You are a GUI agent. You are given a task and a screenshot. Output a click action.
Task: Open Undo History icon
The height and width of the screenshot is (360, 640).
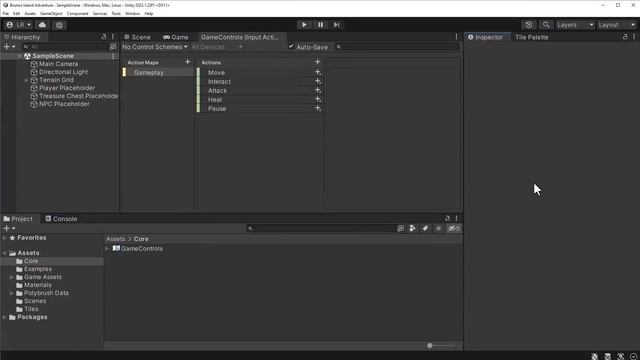coord(529,25)
